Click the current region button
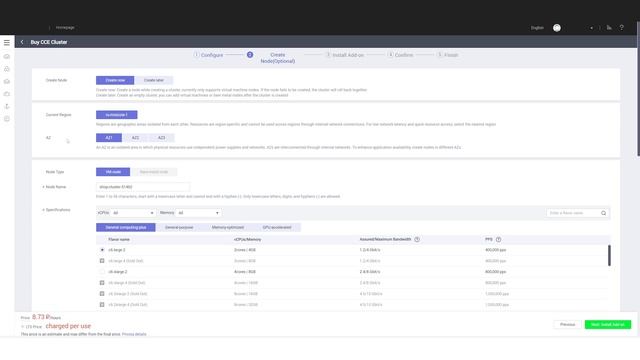Image resolution: width=640 pixels, height=360 pixels. point(117,115)
